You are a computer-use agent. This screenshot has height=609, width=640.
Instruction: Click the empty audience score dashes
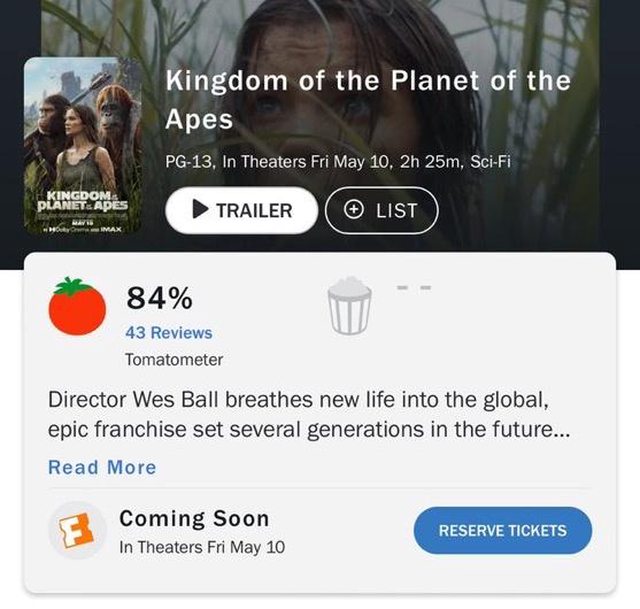pyautogui.click(x=412, y=287)
